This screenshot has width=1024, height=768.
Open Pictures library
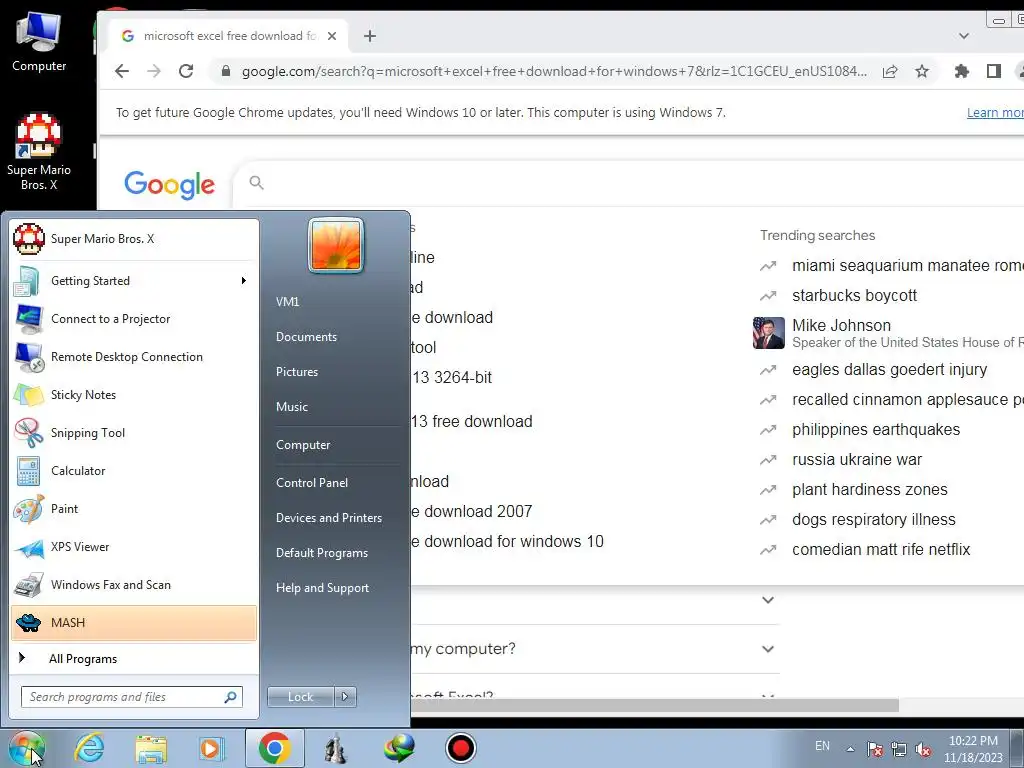tap(297, 372)
